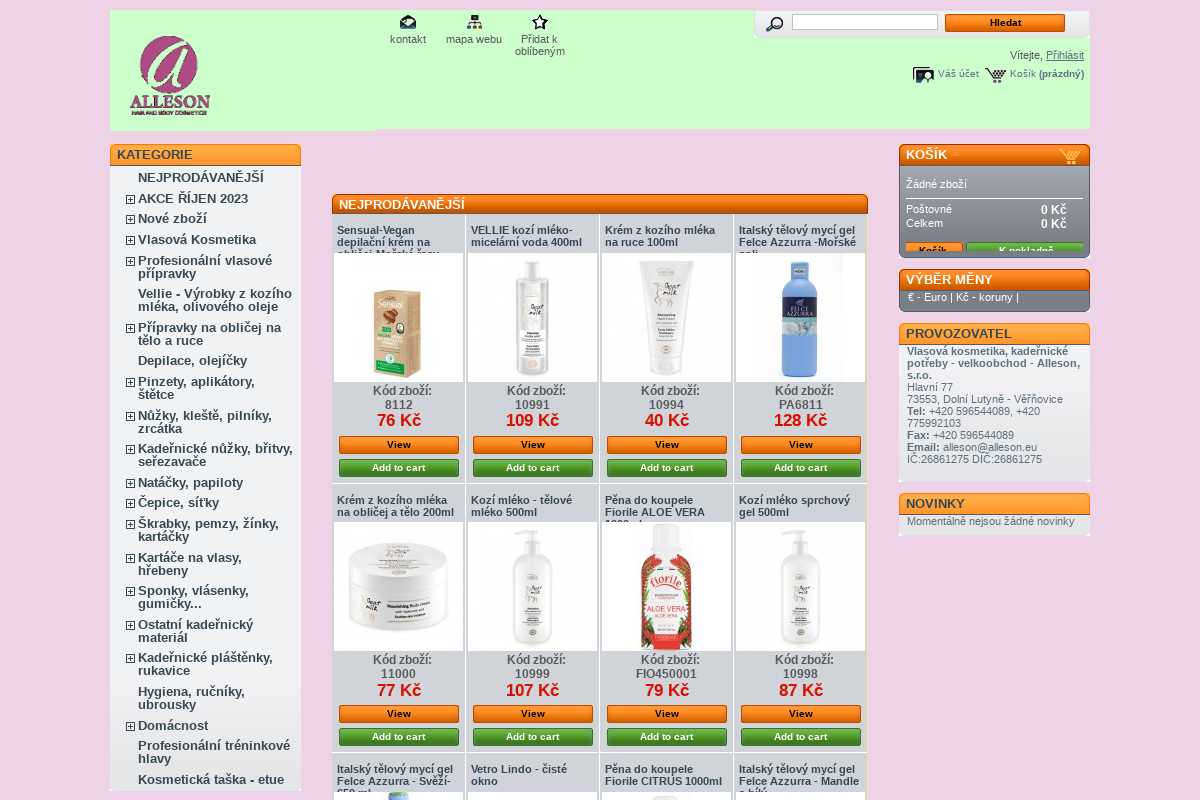Image resolution: width=1200 pixels, height=800 pixels.
Task: Expand Profesionální vlasové přípravky category
Action: click(130, 261)
